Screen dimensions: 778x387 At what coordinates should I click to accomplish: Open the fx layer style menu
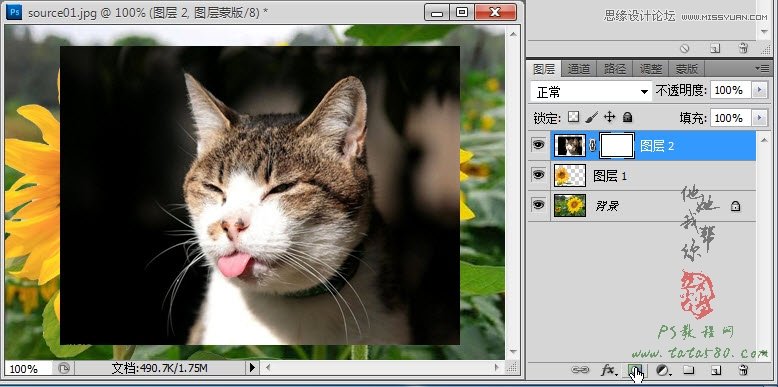coord(609,370)
